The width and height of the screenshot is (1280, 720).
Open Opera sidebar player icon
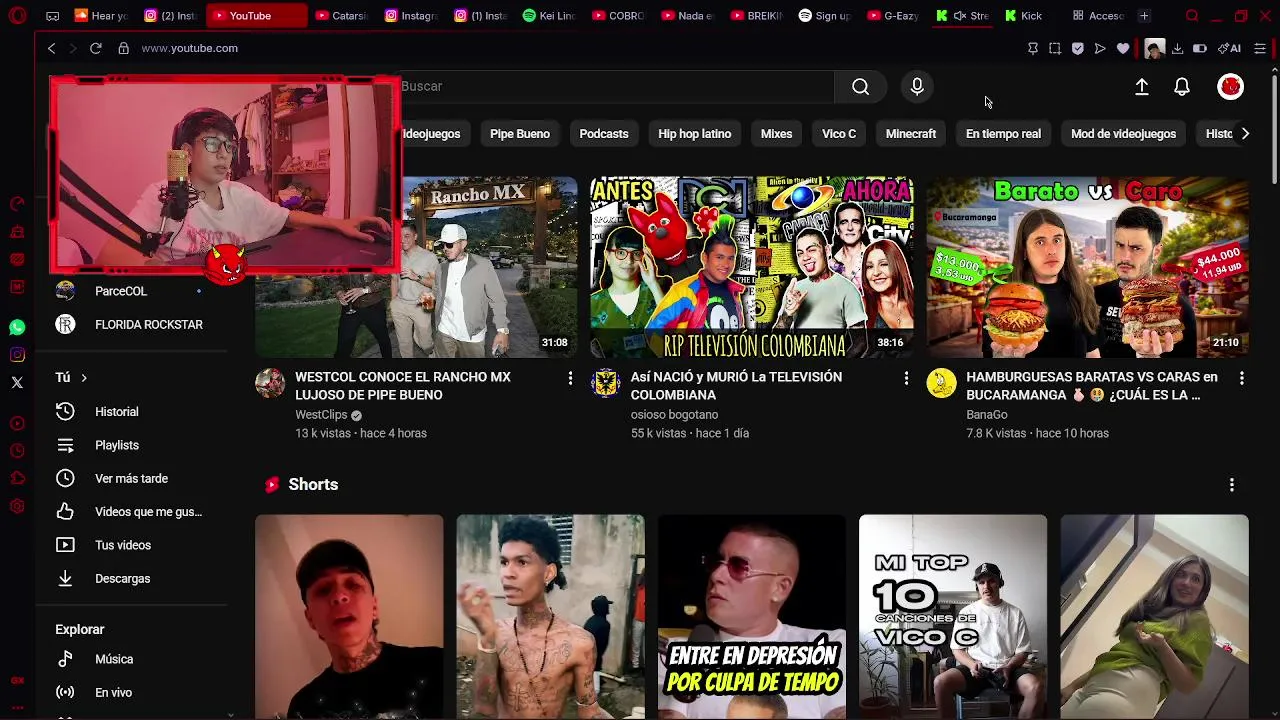(17, 423)
